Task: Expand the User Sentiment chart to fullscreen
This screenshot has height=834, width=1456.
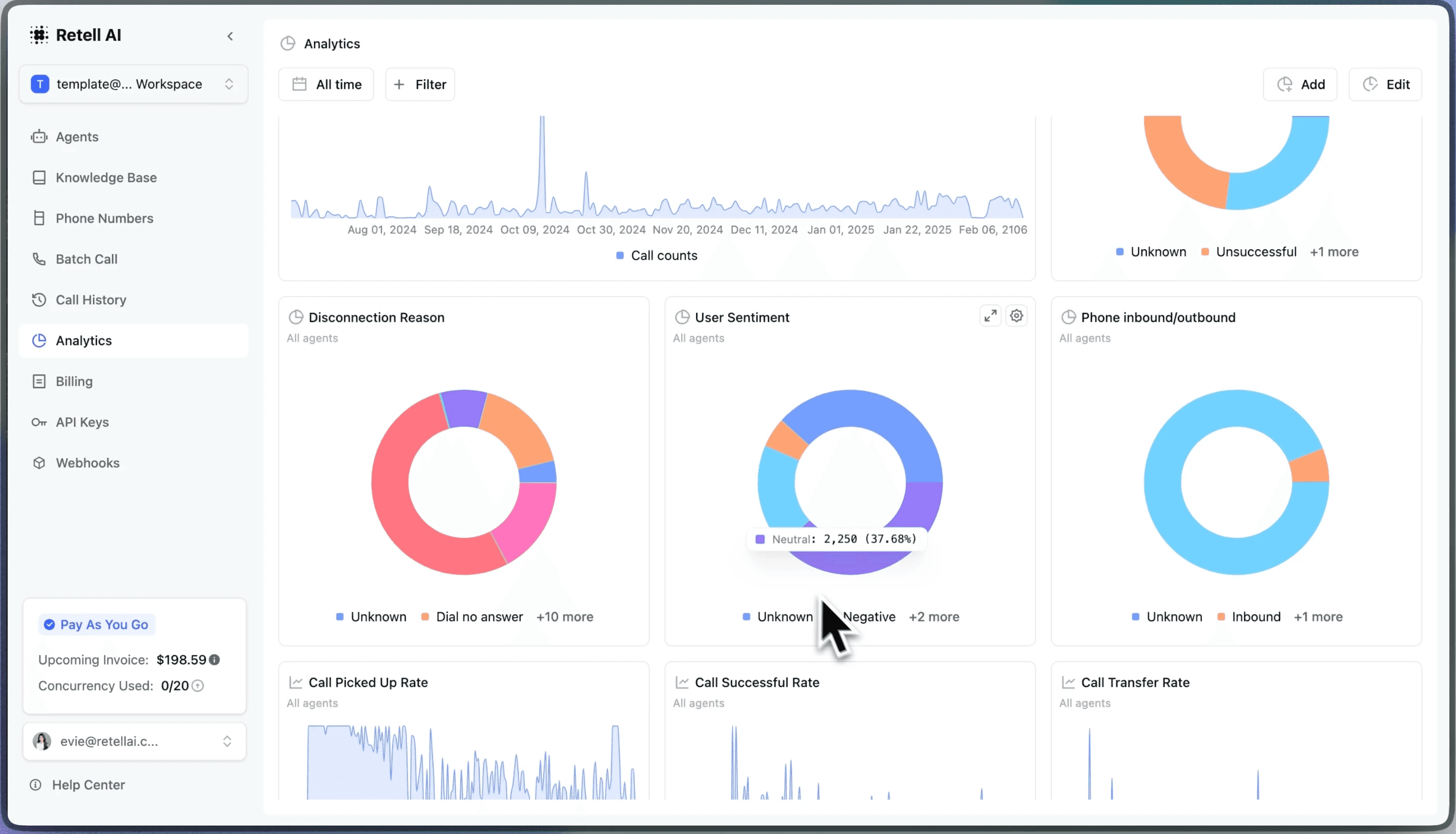Action: (990, 315)
